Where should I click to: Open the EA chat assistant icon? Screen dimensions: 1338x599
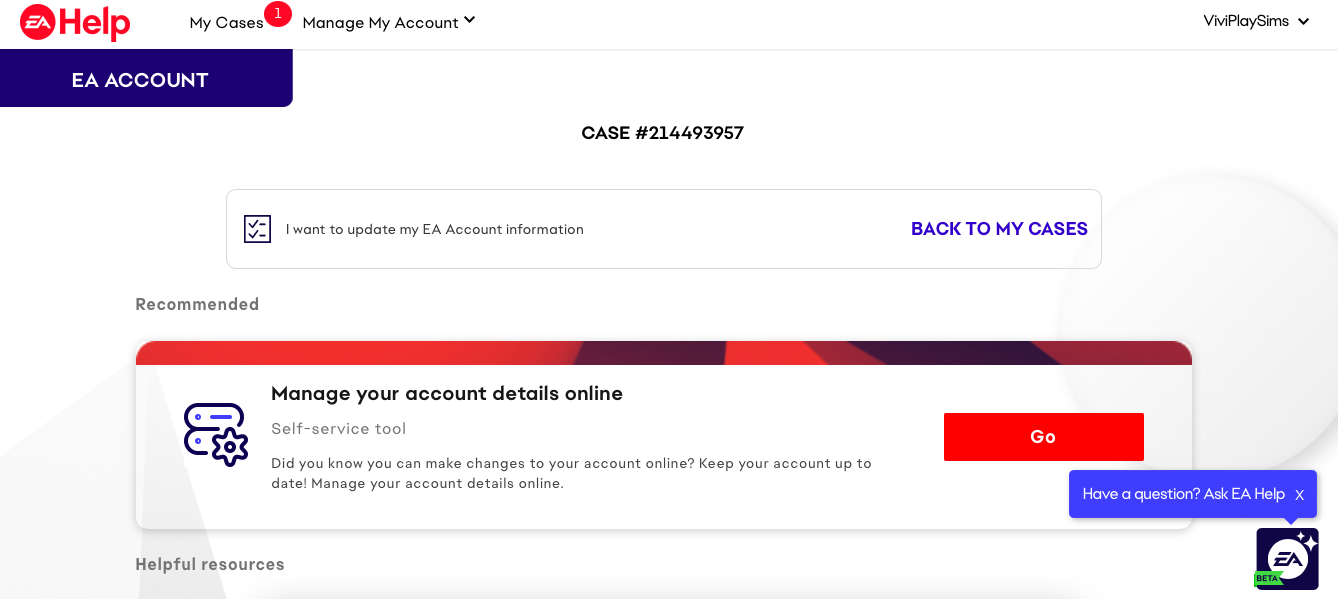[x=1287, y=559]
